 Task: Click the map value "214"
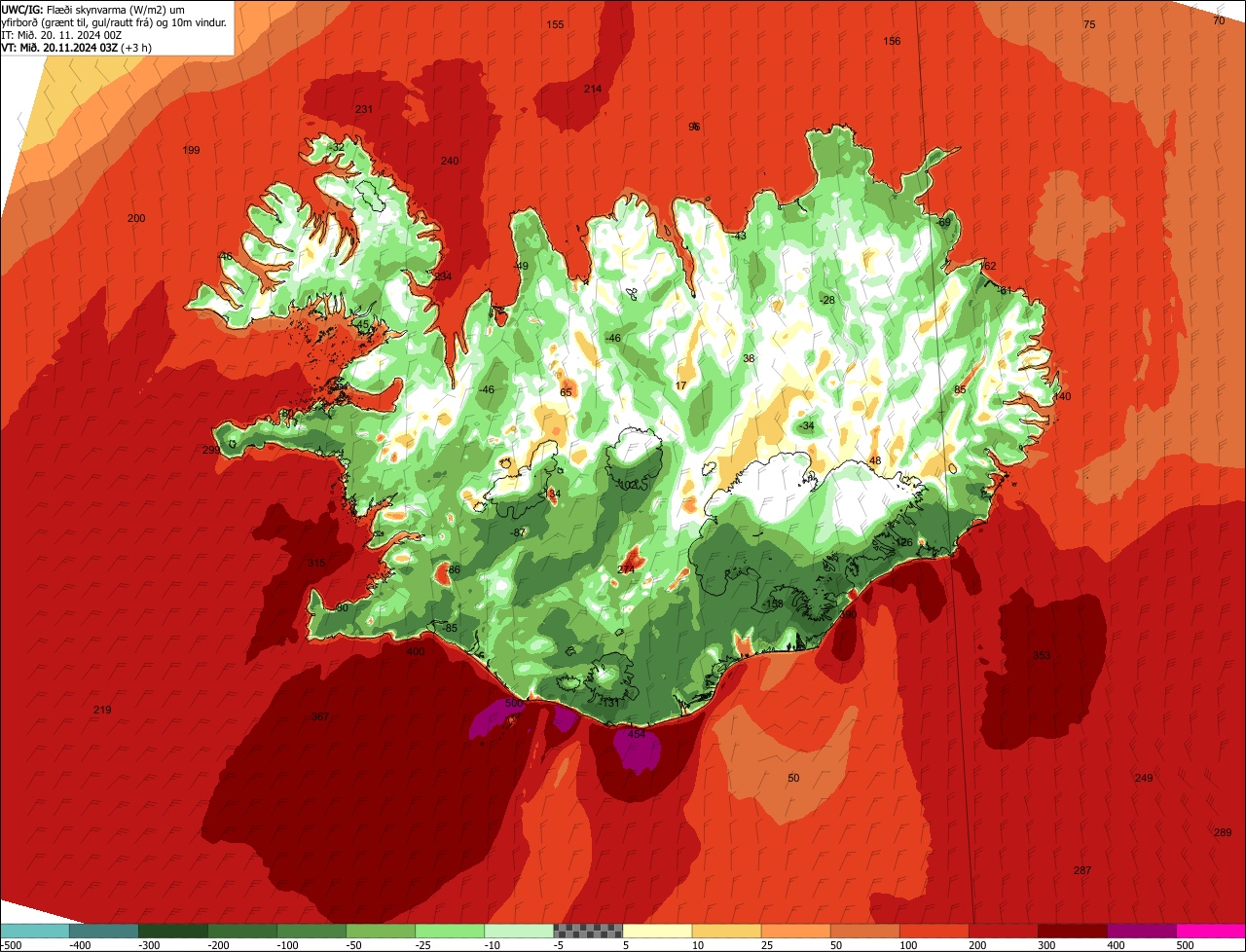[x=593, y=89]
